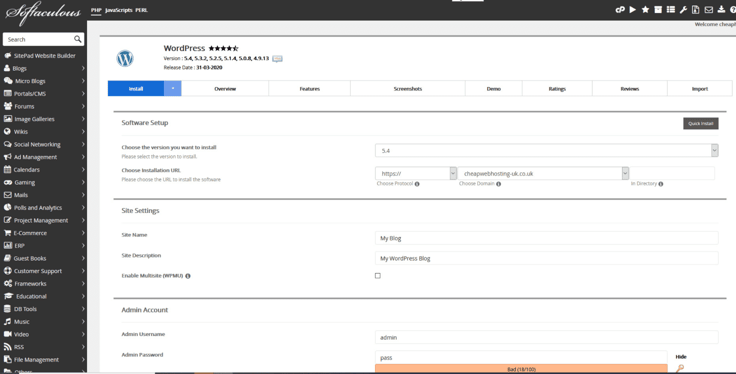Click the Admin Username field
This screenshot has width=736, height=374.
coord(547,337)
